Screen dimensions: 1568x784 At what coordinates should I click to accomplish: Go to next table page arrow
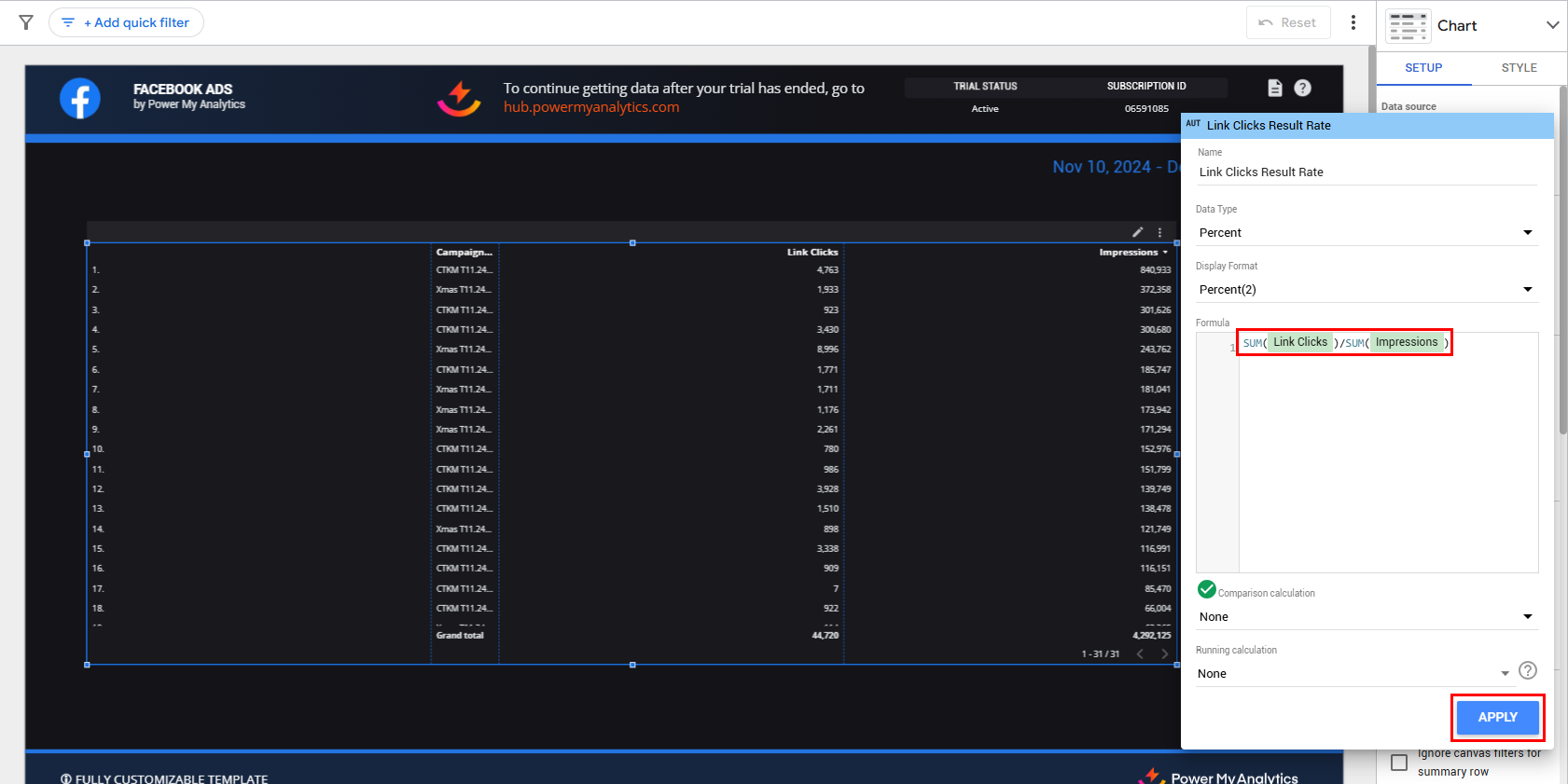click(x=1164, y=653)
